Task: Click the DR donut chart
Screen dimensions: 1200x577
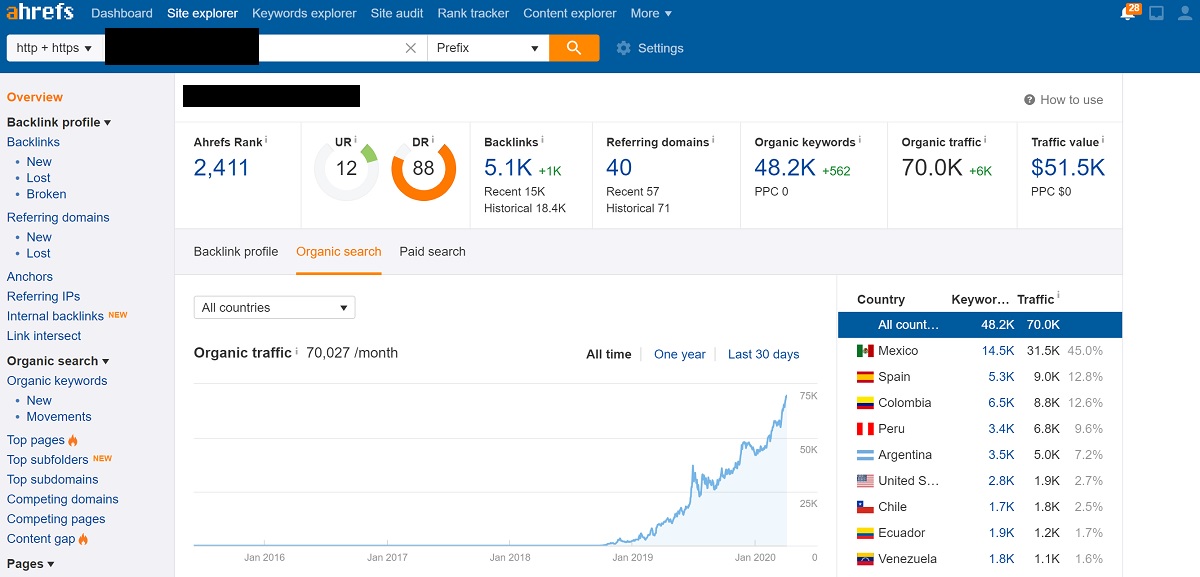Action: click(x=423, y=168)
